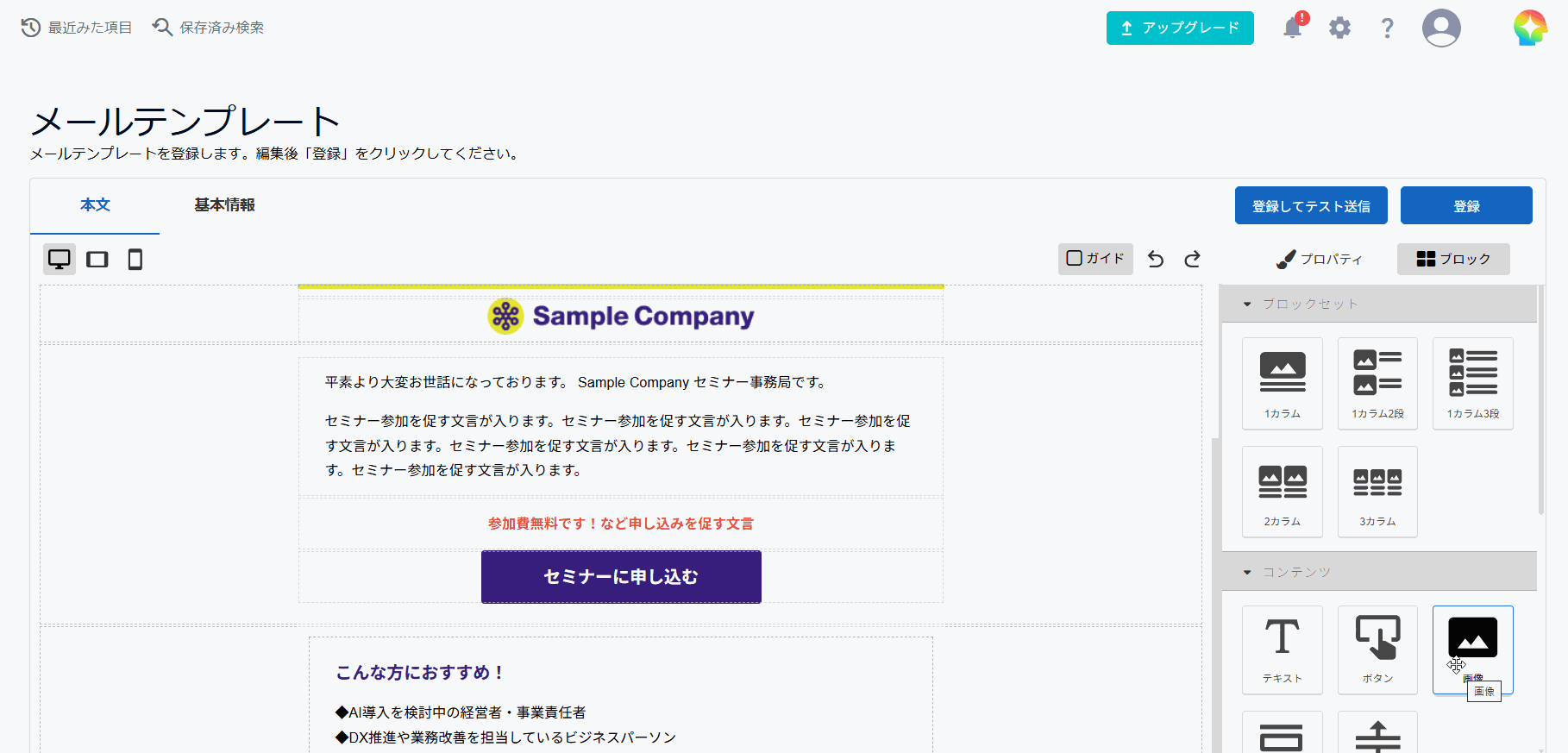Click the セミナーに申し込む button in email
Viewport: 1568px width, 753px height.
[621, 576]
